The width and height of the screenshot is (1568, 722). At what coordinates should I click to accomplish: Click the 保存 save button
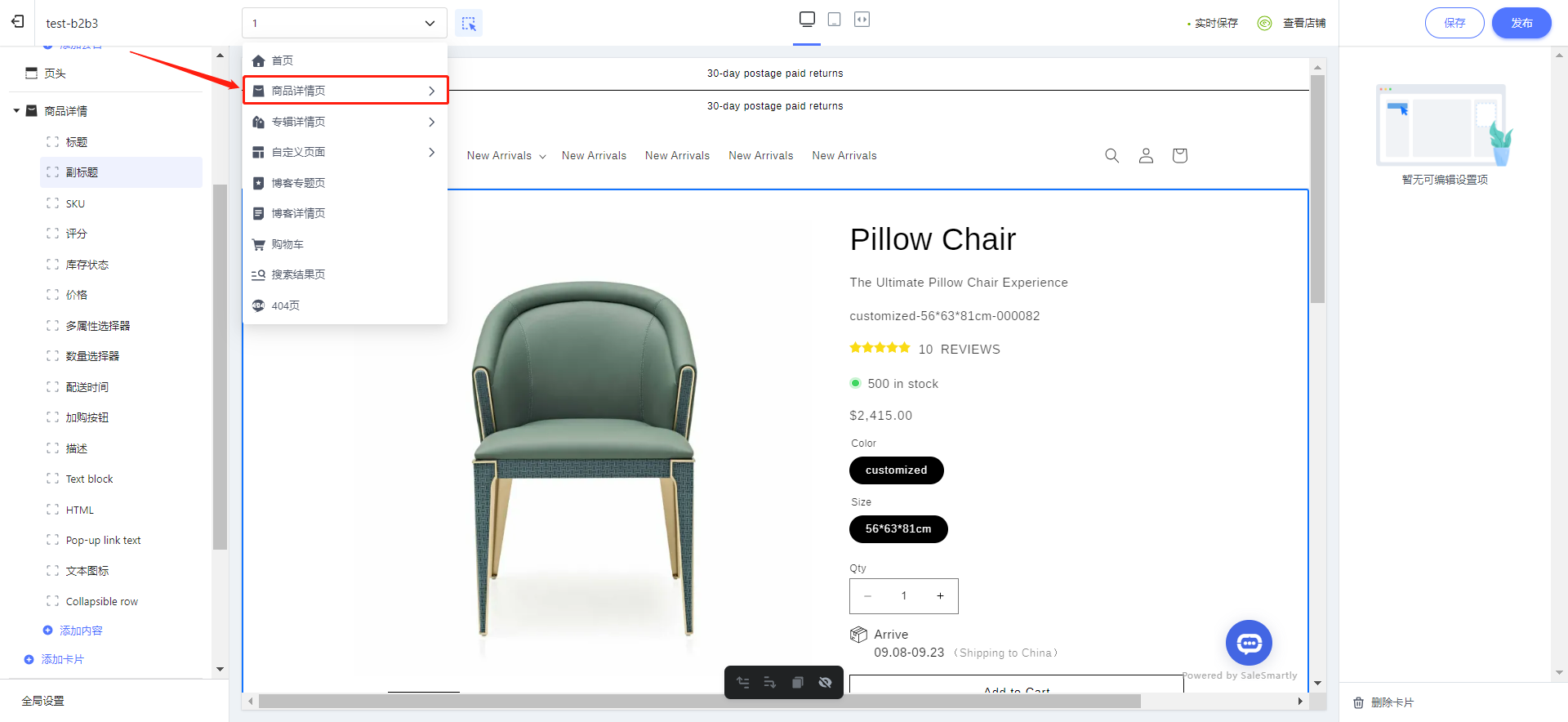(x=1454, y=23)
